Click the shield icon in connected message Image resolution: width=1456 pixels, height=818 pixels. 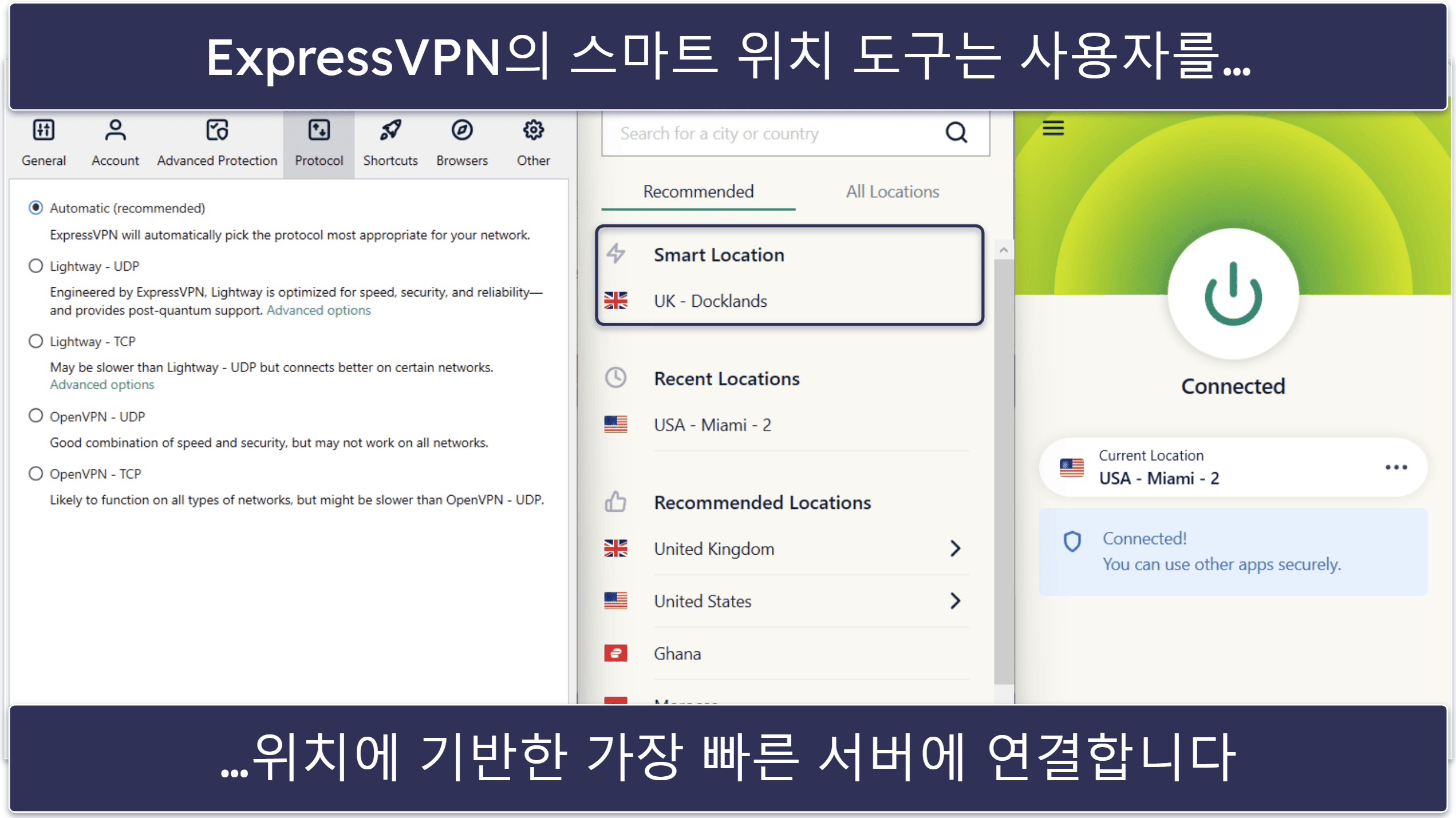(x=1072, y=542)
